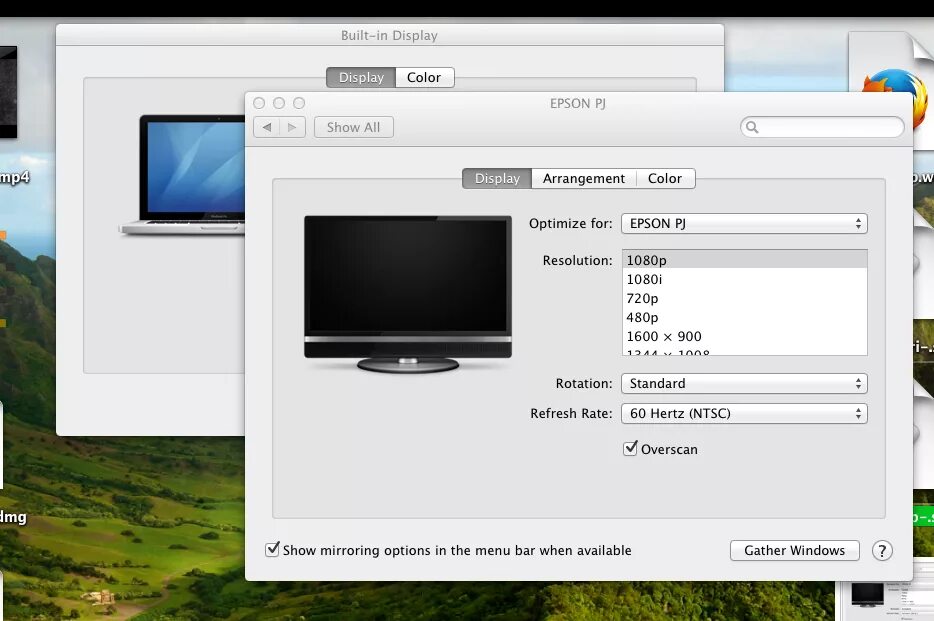The image size is (934, 621).
Task: Toggle Show mirroring options in menu bar checkbox
Action: 272,549
